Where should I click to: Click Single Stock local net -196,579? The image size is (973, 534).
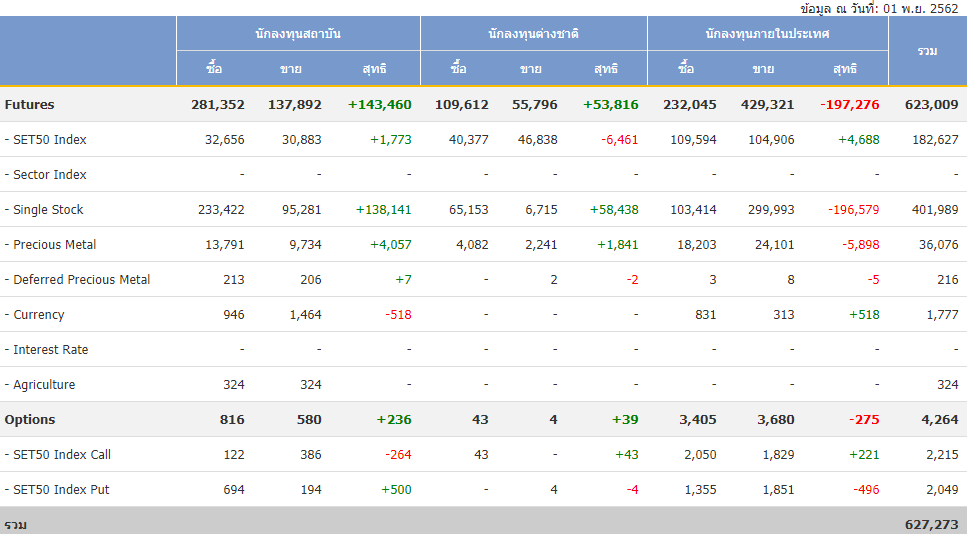click(x=854, y=210)
